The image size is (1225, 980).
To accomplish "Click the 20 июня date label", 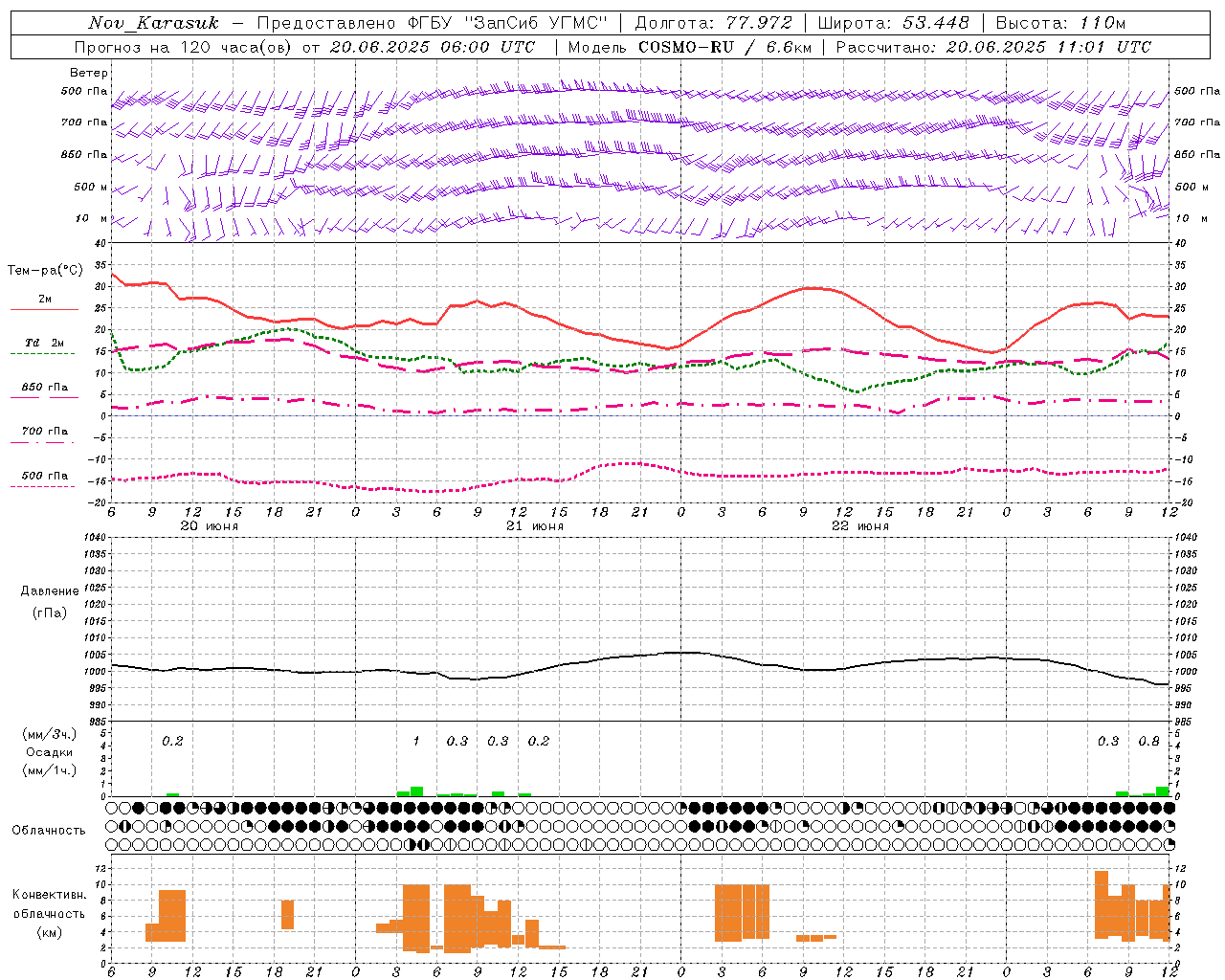I will (210, 526).
